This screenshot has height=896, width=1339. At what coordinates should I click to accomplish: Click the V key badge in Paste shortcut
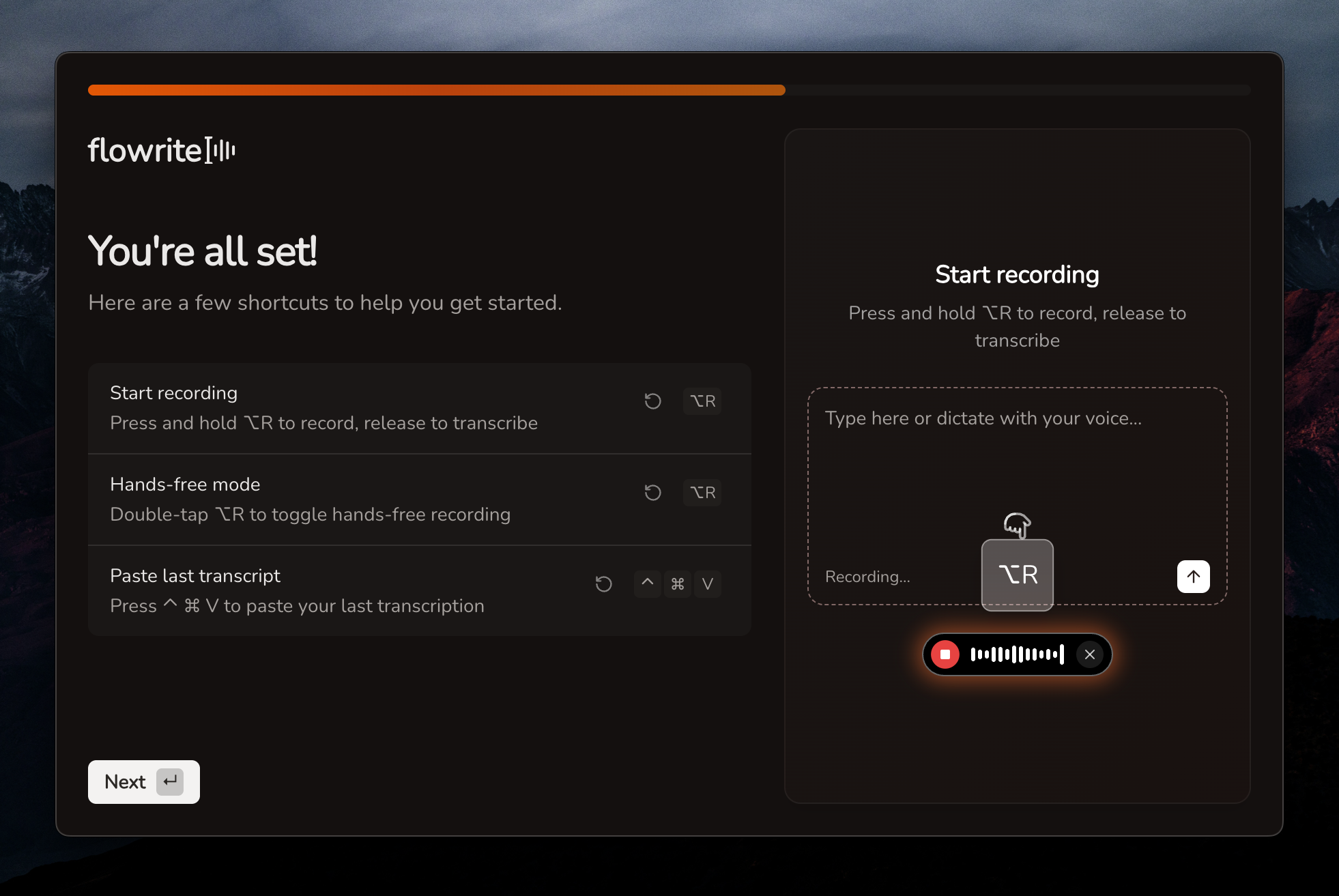pyautogui.click(x=708, y=584)
